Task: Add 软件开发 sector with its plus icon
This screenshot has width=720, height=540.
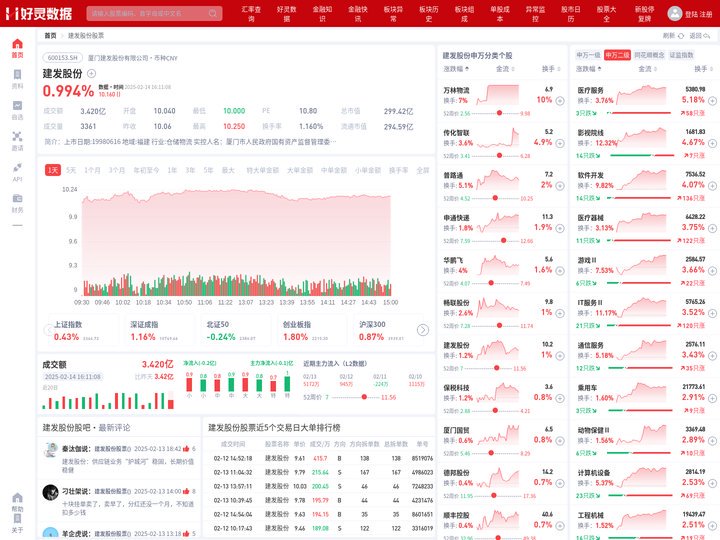Action: (x=712, y=186)
